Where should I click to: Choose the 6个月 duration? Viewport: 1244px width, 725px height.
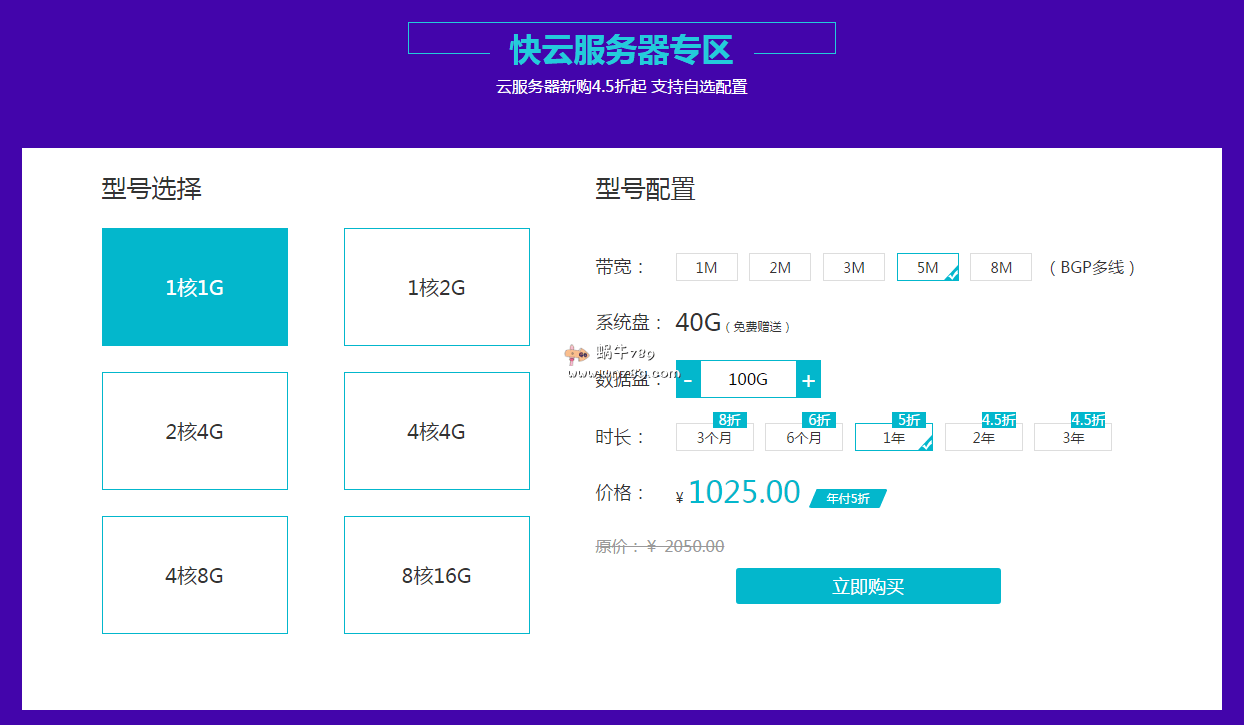pos(804,437)
